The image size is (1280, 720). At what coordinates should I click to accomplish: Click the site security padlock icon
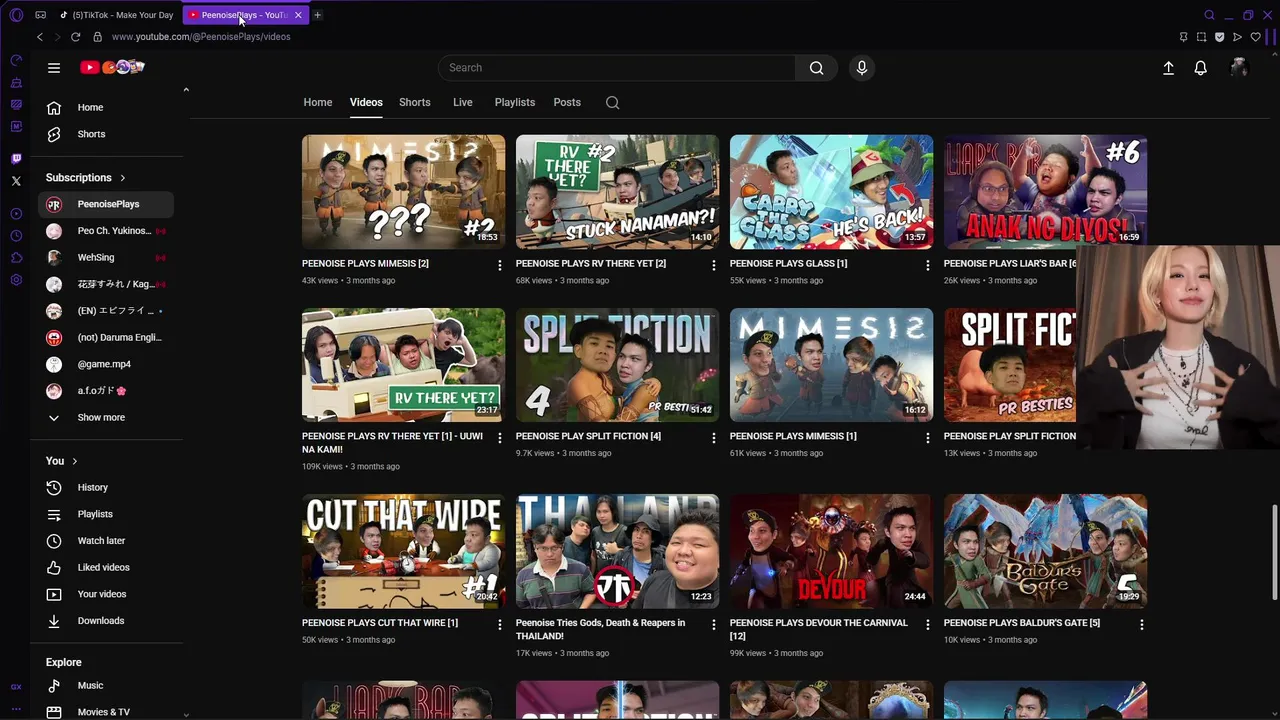(x=97, y=37)
